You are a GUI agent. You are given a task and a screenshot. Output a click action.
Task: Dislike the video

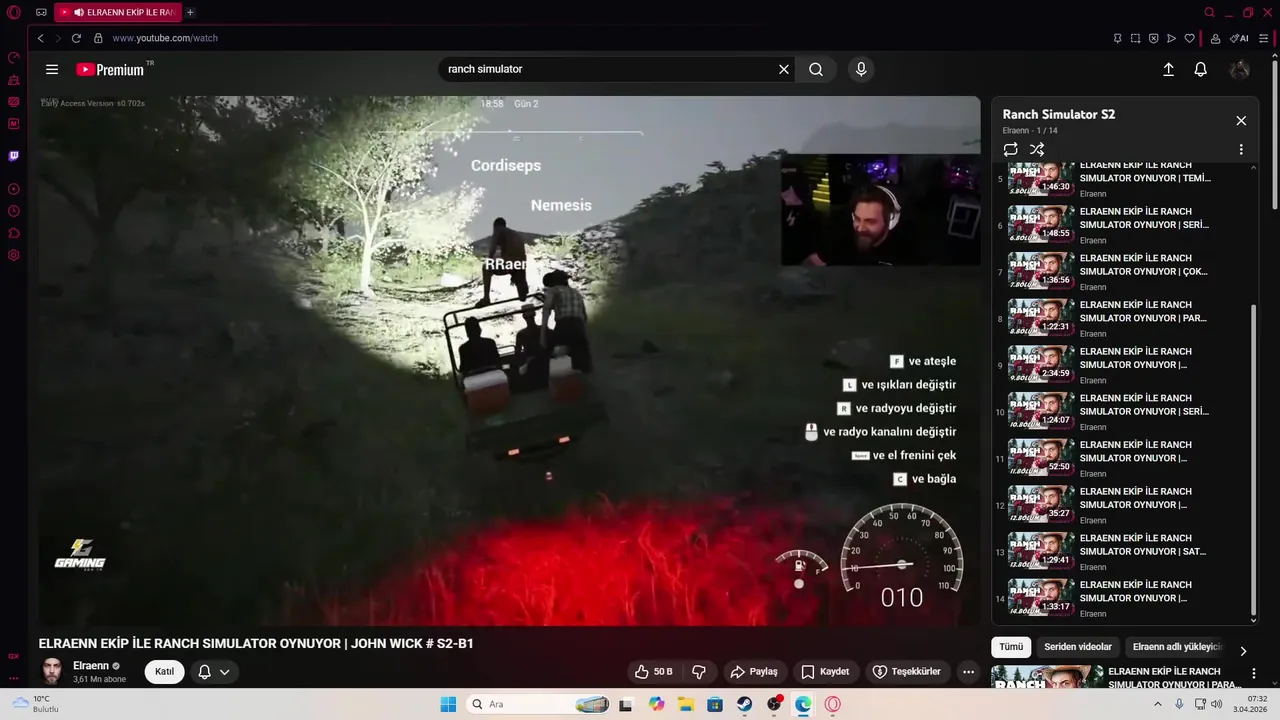tap(699, 671)
